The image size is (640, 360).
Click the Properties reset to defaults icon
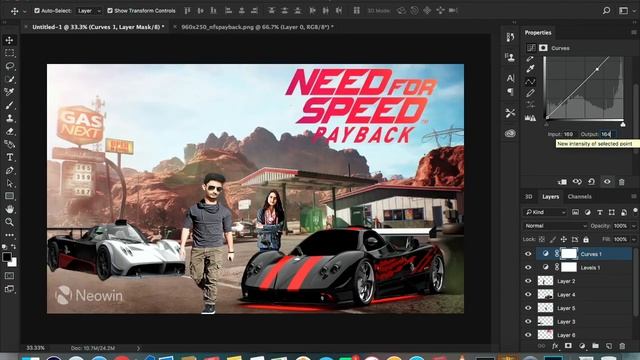tap(591, 182)
